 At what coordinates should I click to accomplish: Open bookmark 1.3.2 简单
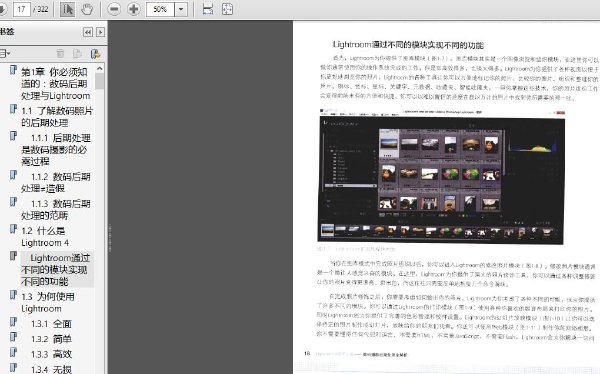click(51, 339)
